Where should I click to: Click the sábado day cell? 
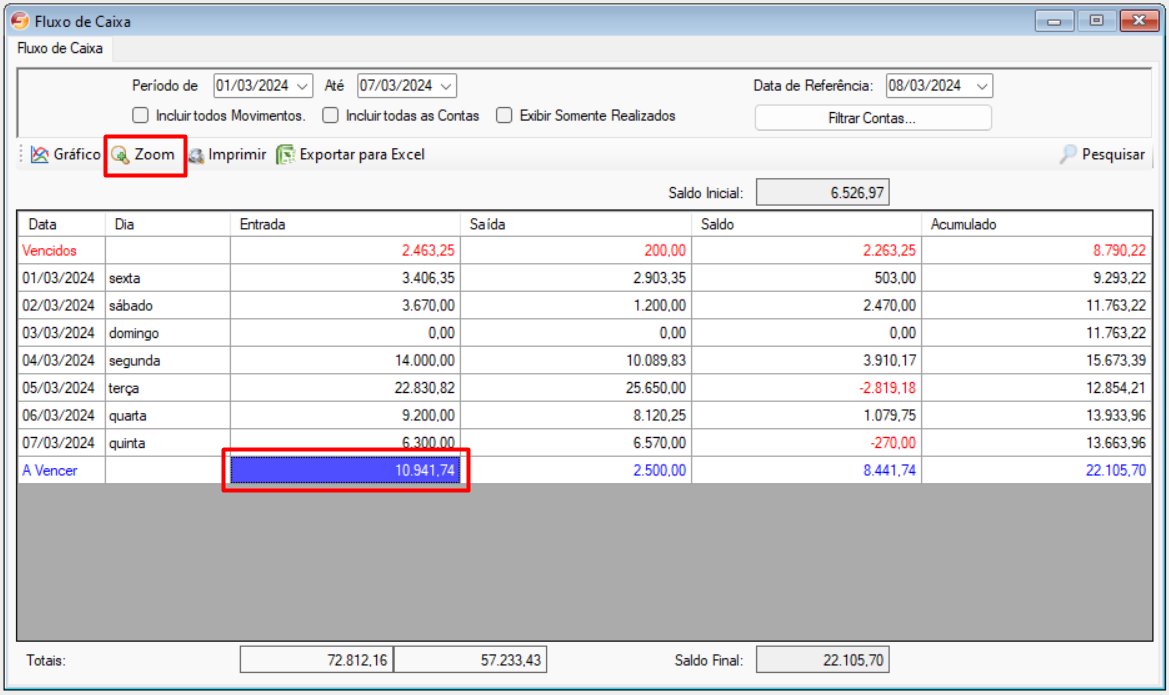click(x=168, y=306)
